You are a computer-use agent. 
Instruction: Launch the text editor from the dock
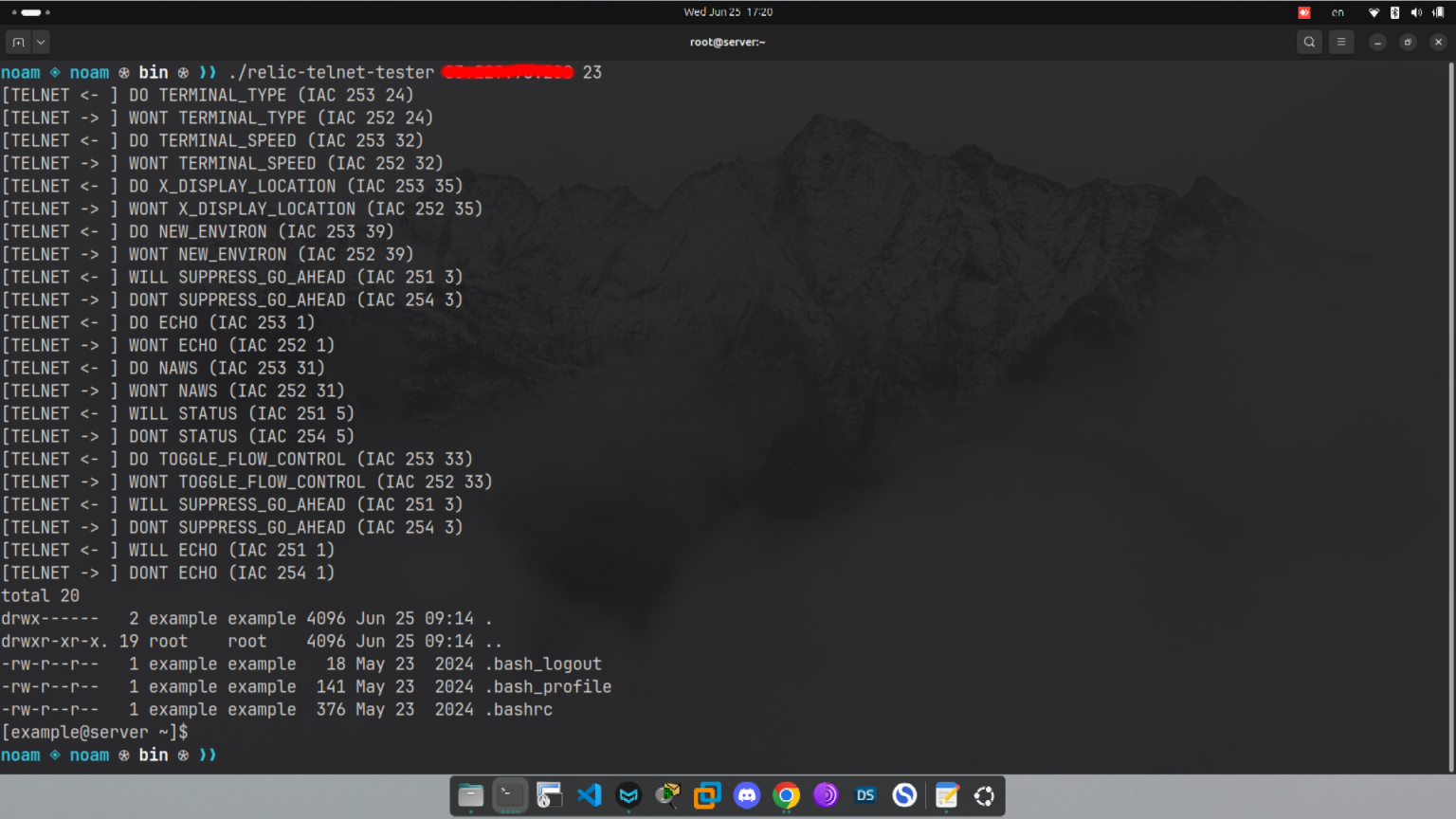(x=945, y=795)
